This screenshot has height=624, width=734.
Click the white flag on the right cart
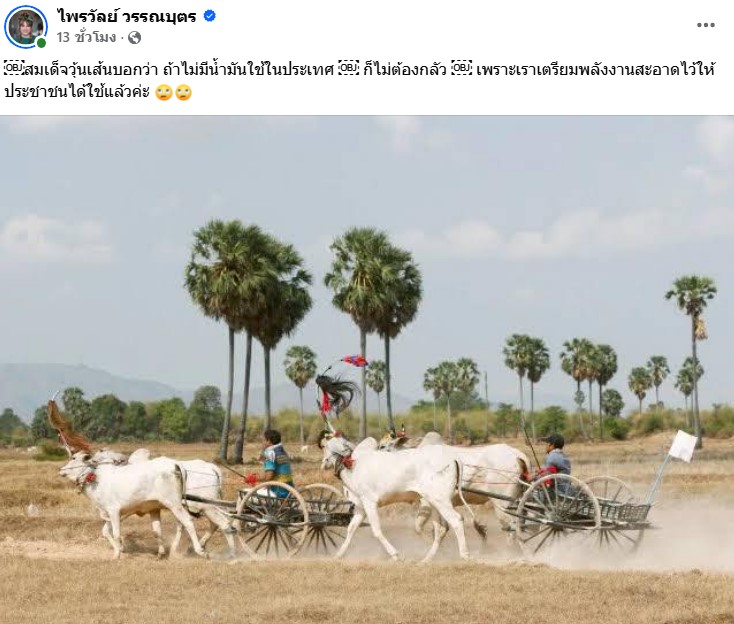[x=682, y=446]
